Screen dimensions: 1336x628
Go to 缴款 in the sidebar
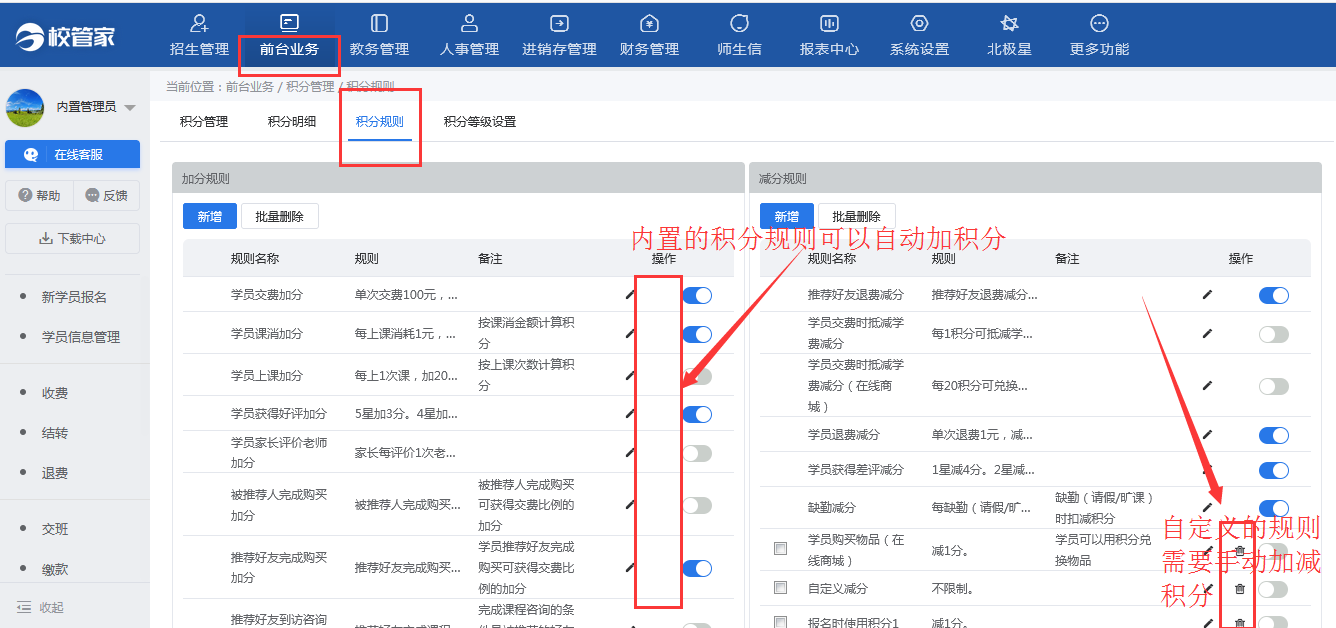[x=55, y=569]
